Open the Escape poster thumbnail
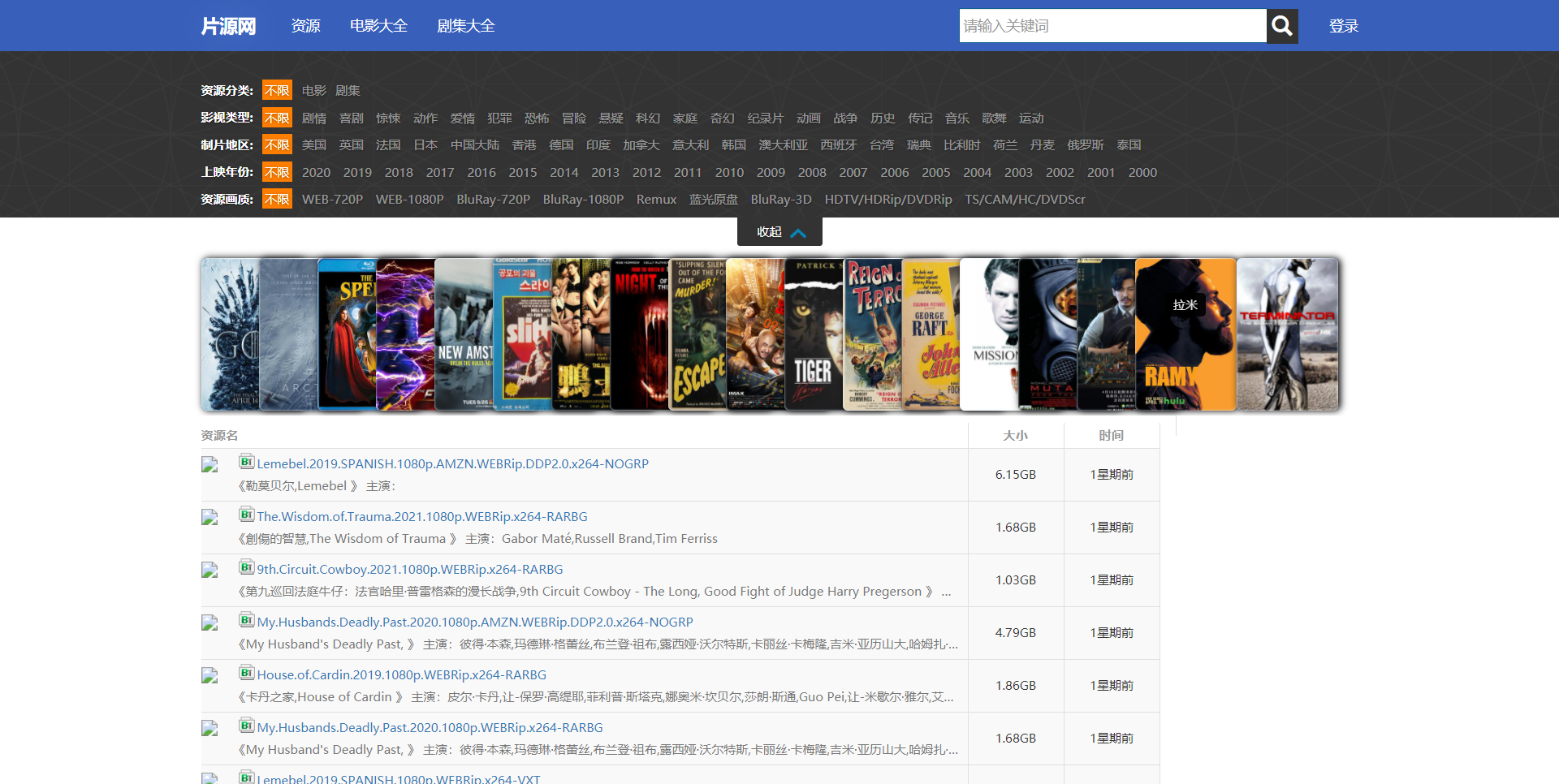The width and height of the screenshot is (1559, 784). [697, 334]
